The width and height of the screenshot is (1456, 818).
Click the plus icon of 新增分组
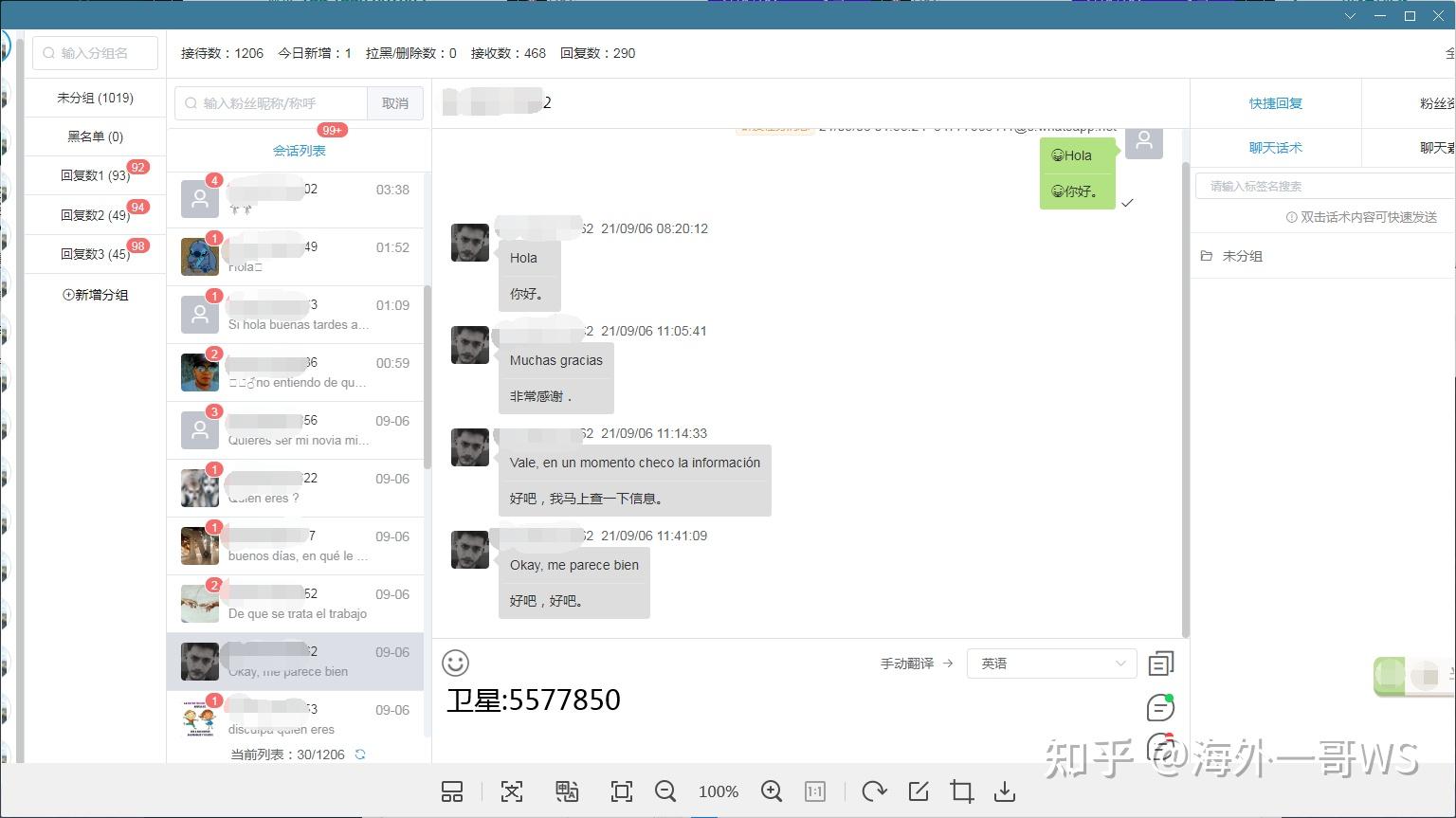68,295
